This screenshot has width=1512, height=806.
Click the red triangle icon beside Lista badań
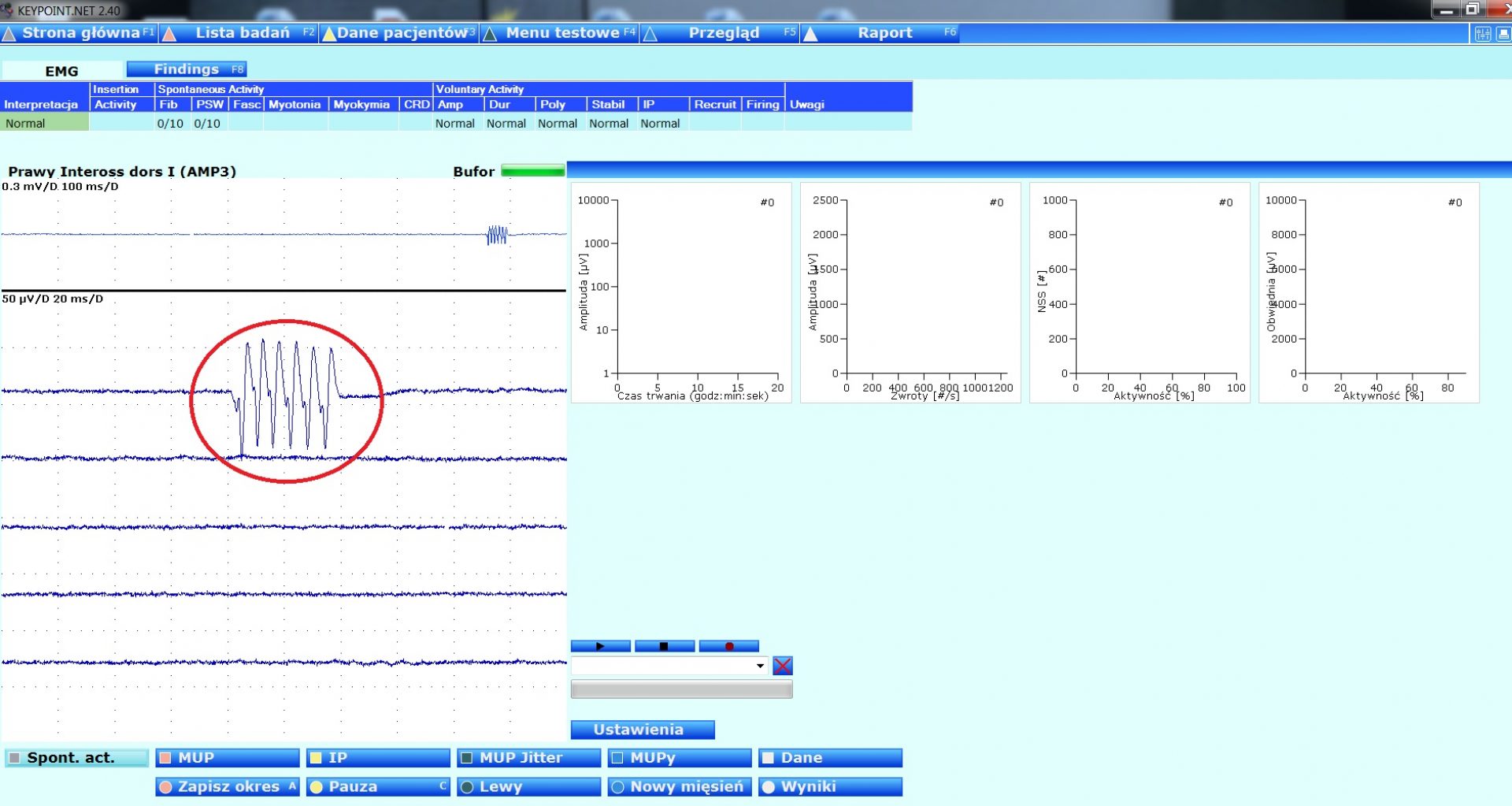point(169,34)
